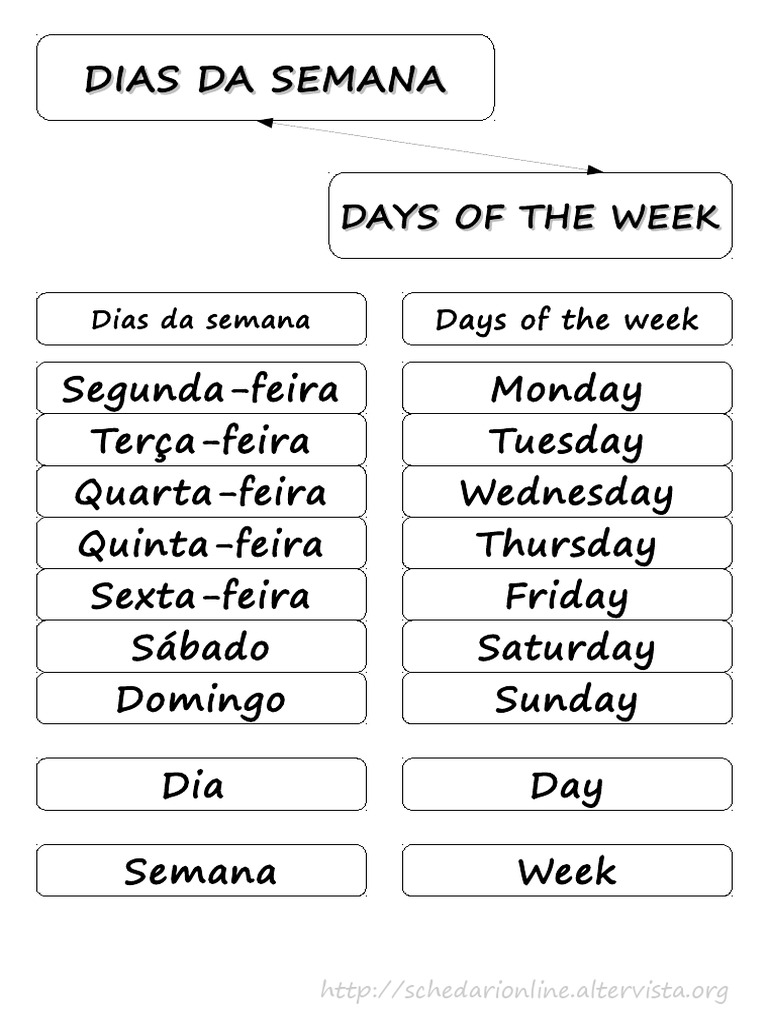Screen dimensions: 768x1024
Task: Choose the Sunday box
Action: click(x=567, y=699)
